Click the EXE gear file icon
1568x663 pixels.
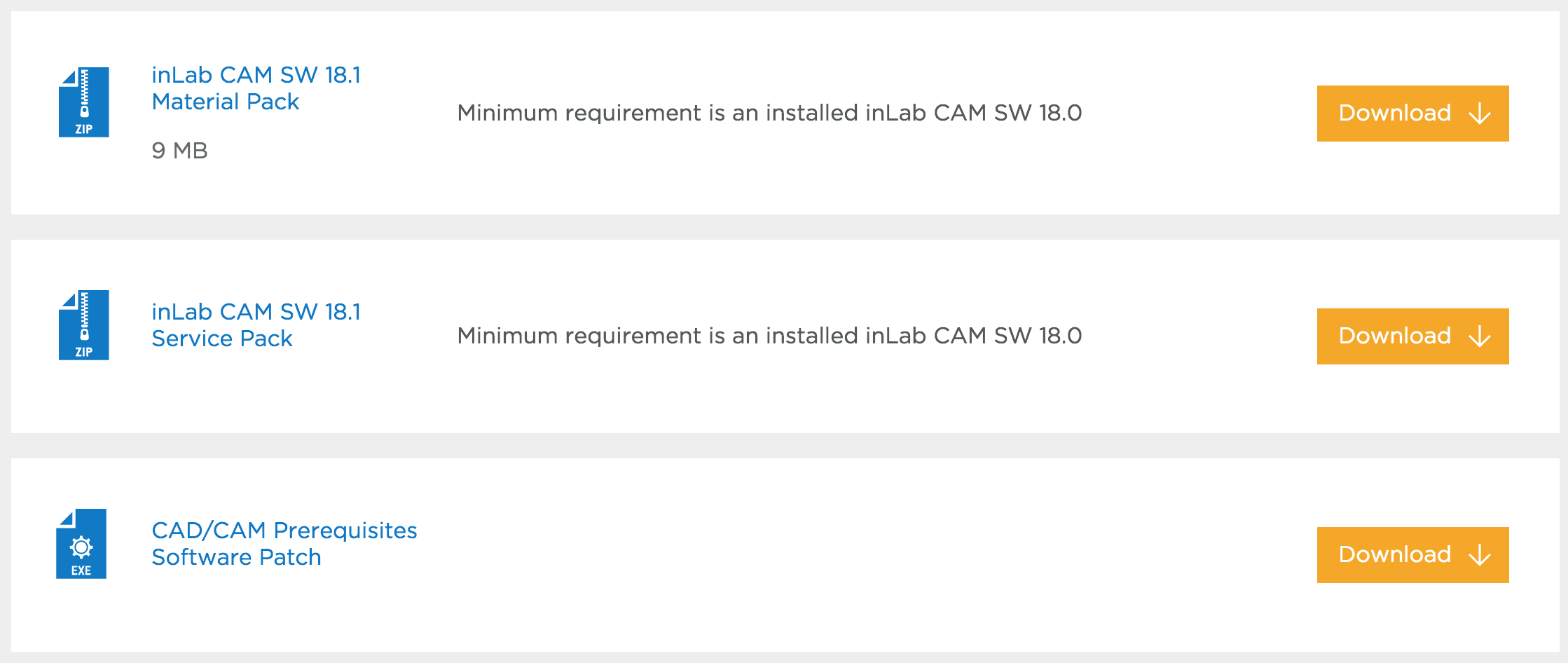81,545
